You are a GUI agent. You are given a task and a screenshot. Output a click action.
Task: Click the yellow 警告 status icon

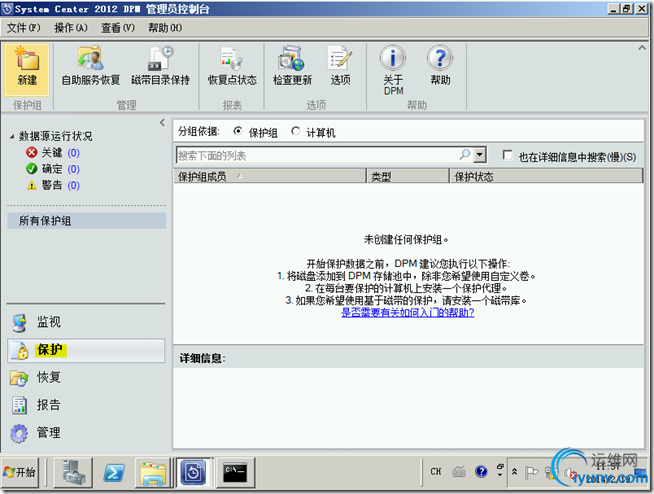click(31, 185)
